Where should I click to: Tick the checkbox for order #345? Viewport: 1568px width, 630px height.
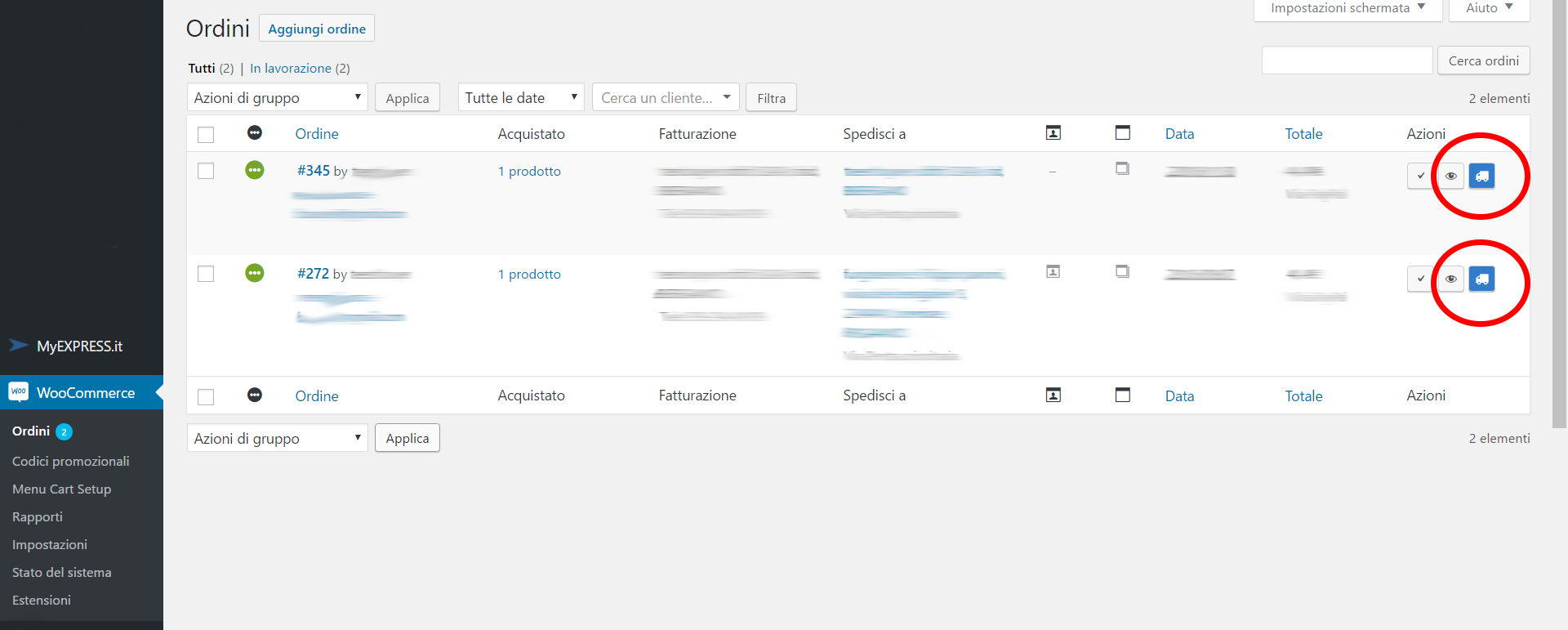click(206, 171)
